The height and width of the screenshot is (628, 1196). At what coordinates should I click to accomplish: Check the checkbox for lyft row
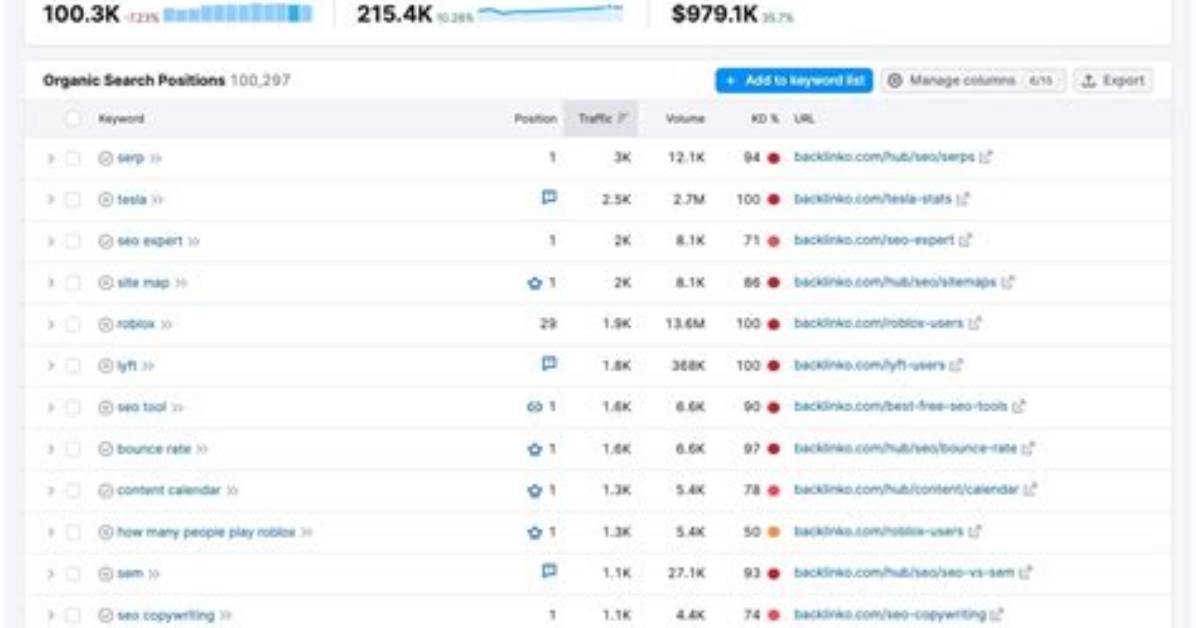72,366
